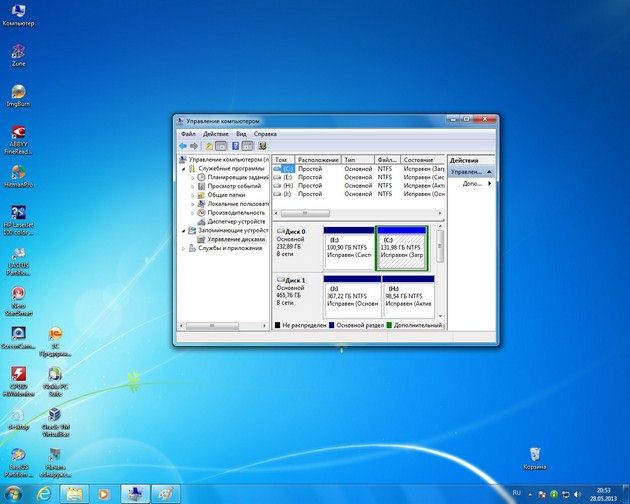Click the Диск 0 disk label
Screen dimensions: 630x504
click(295, 232)
